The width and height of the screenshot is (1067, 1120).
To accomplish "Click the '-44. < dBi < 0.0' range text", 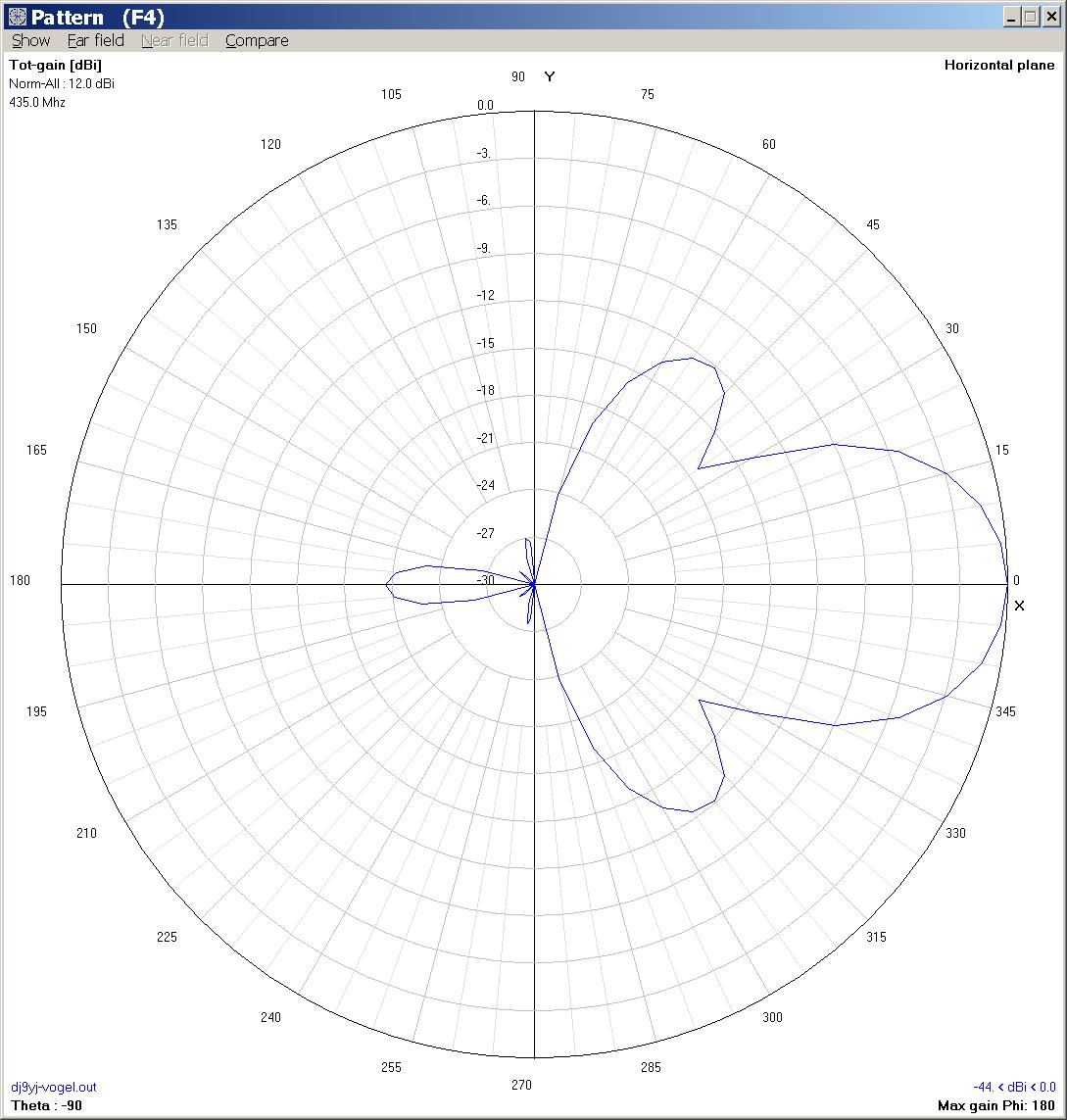I will tap(1014, 1087).
